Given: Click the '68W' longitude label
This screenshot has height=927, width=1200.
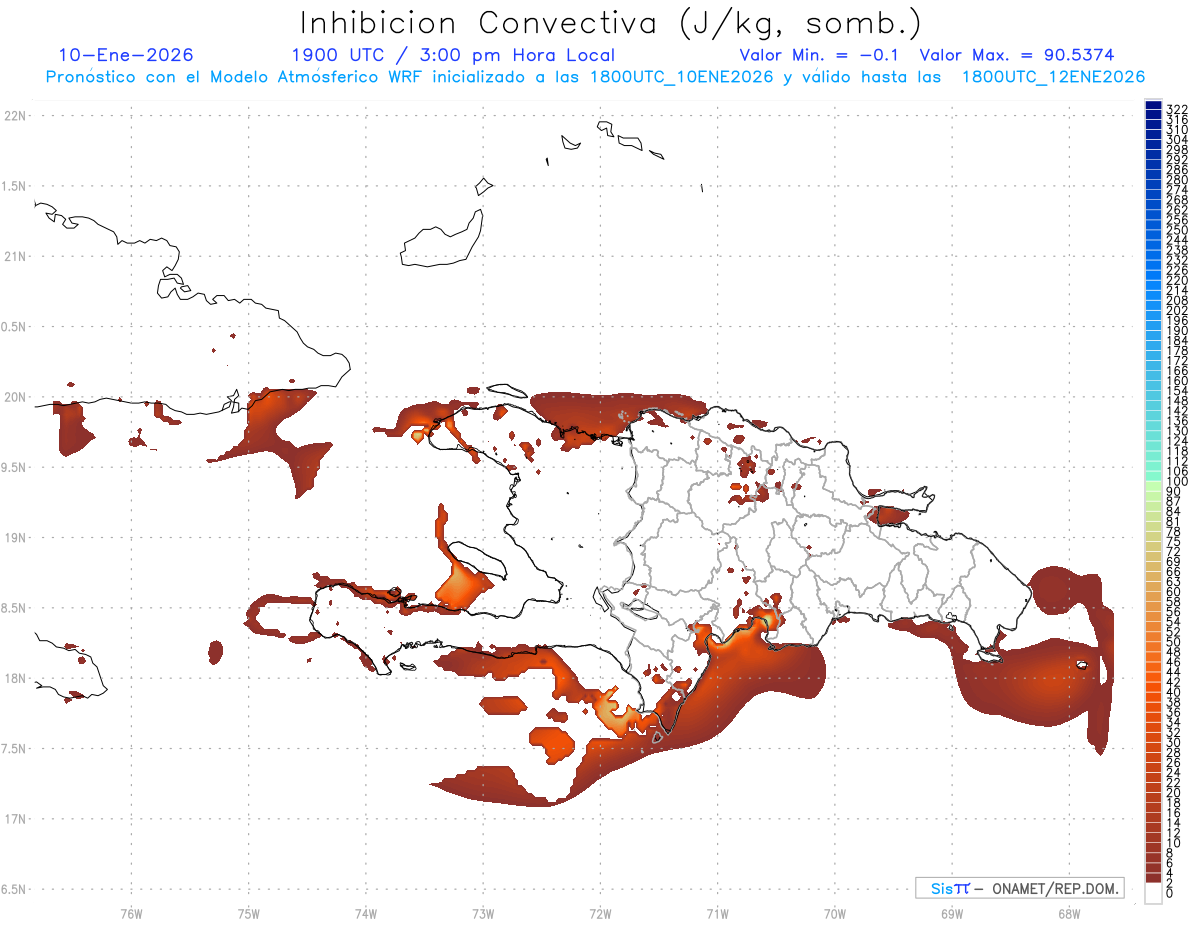Looking at the screenshot, I should click(x=1069, y=913).
